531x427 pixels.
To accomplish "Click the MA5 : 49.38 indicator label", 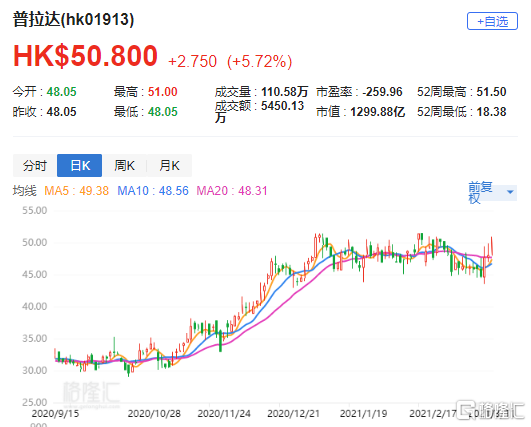I will tap(77, 191).
